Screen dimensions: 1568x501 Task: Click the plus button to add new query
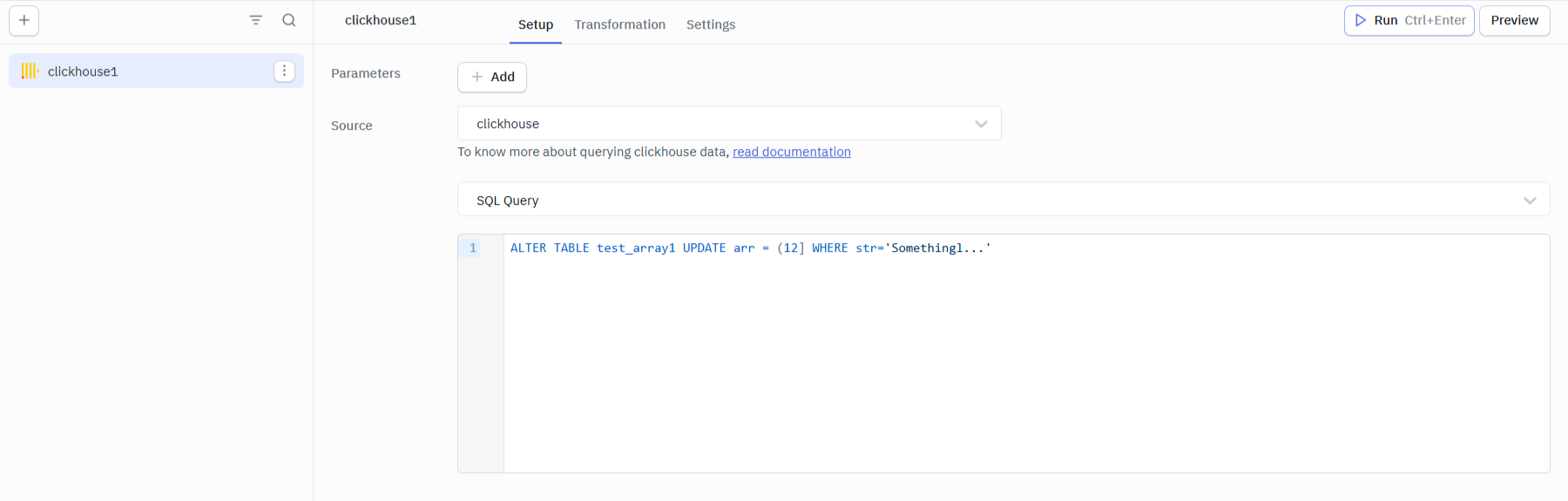tap(24, 21)
